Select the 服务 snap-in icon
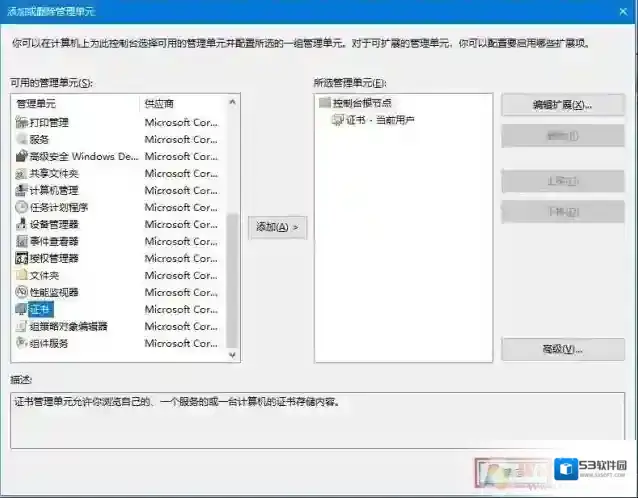 point(22,139)
